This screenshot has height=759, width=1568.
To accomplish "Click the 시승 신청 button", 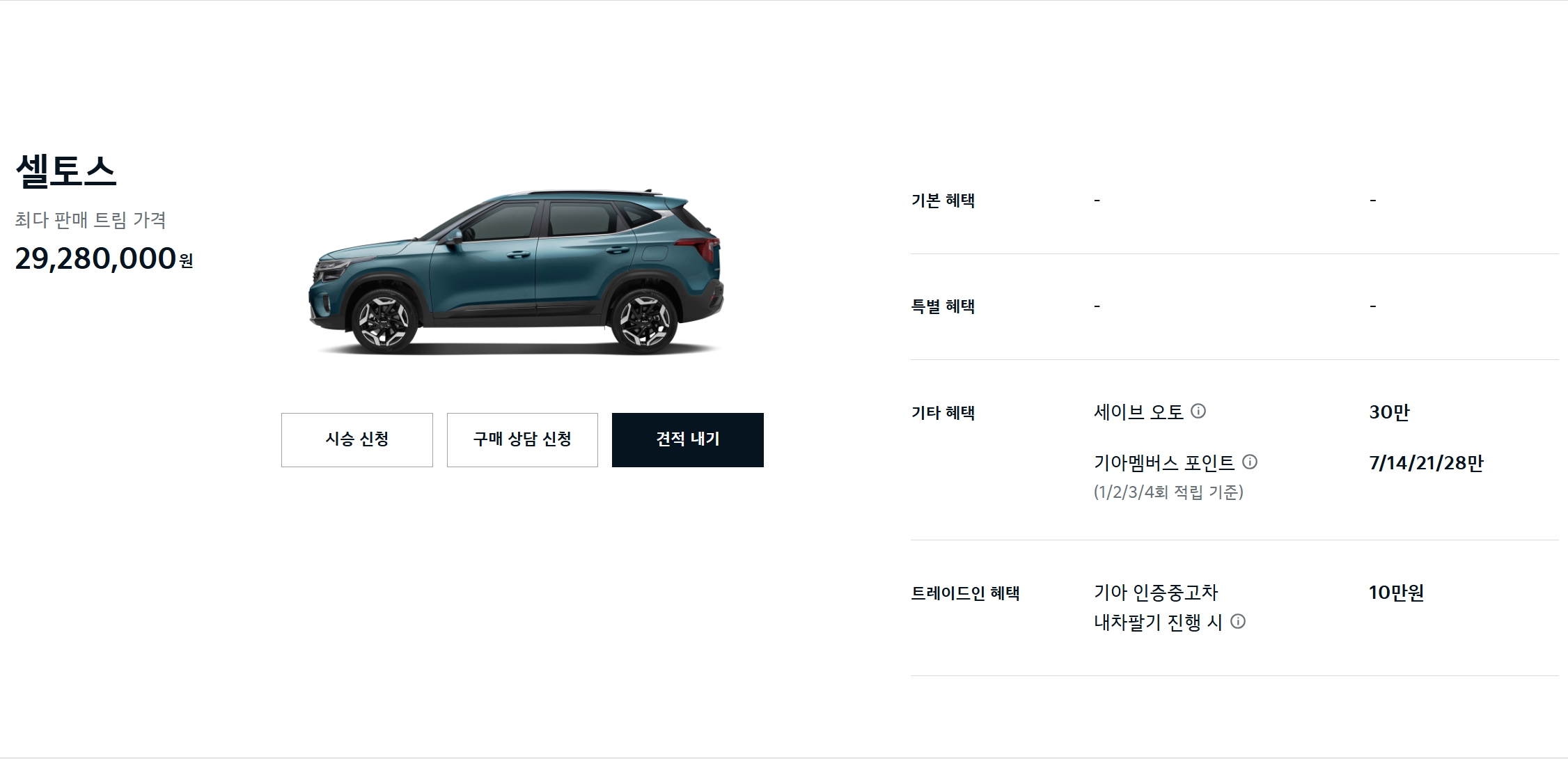I will pyautogui.click(x=357, y=440).
